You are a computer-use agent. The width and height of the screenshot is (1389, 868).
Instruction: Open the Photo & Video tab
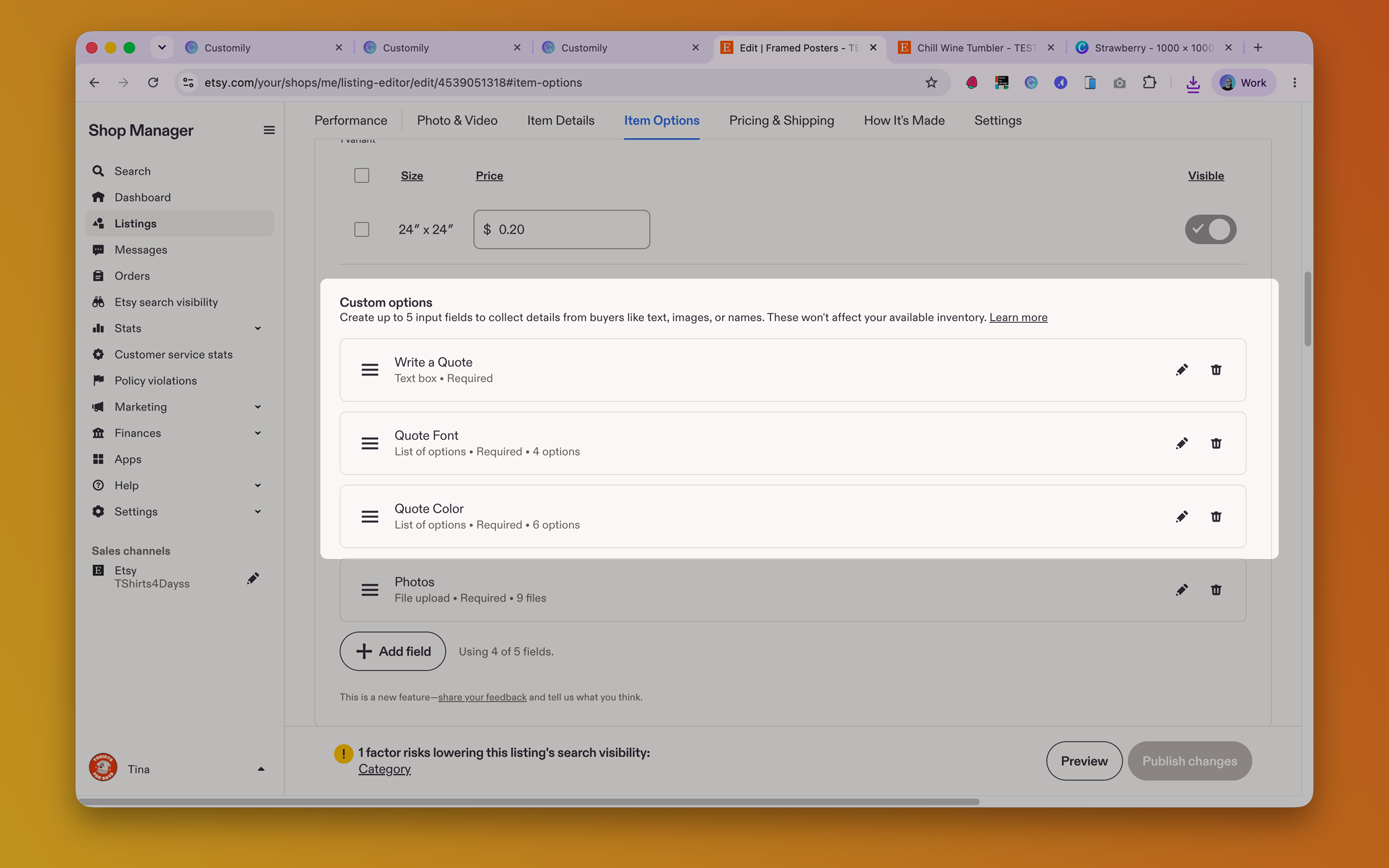tap(457, 121)
